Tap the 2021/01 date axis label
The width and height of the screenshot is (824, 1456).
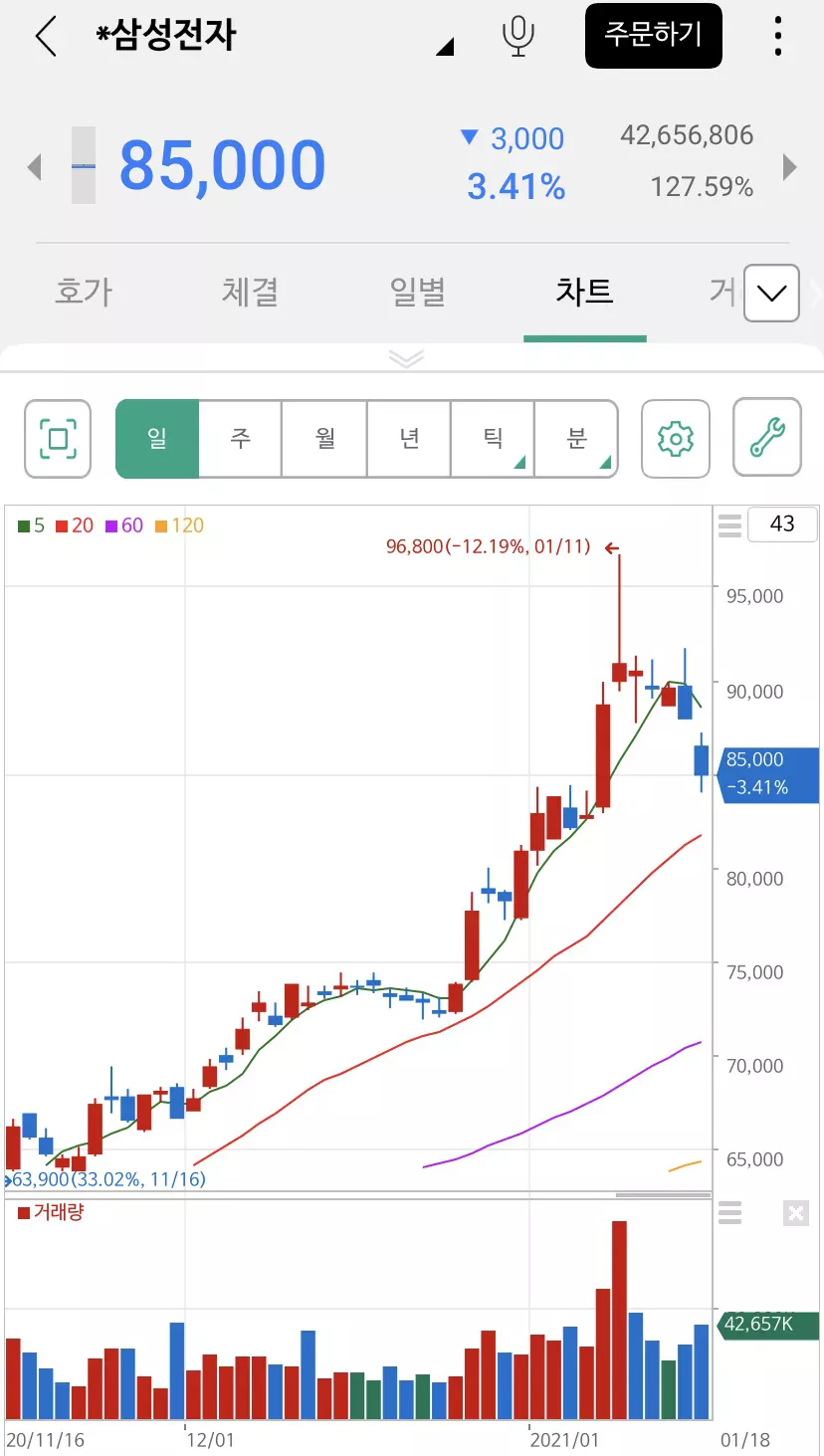[564, 1440]
